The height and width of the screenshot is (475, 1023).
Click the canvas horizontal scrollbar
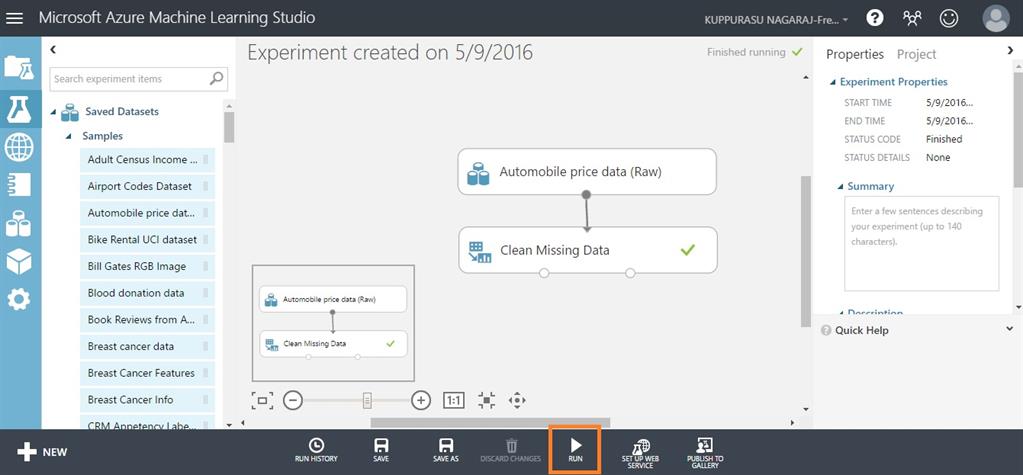(490, 423)
